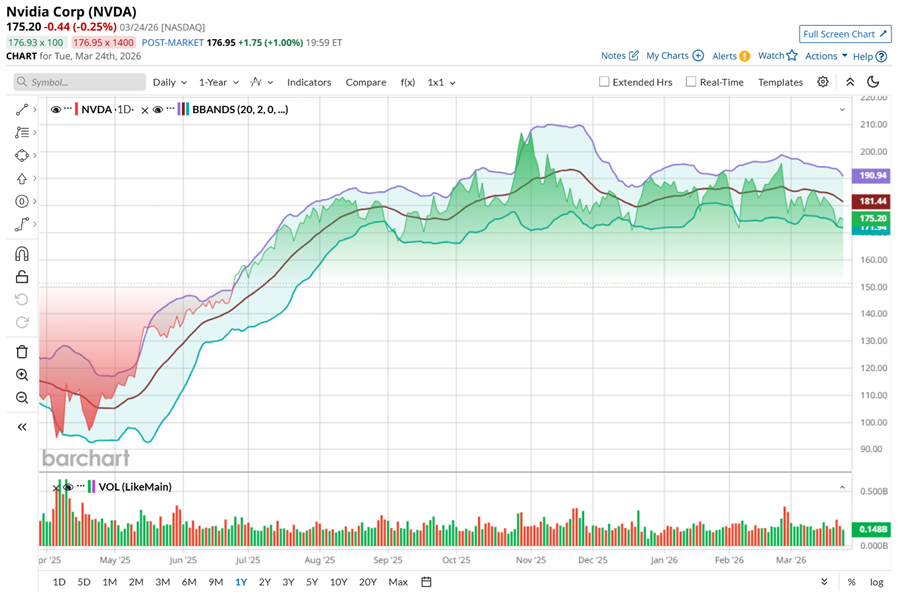Delete drawings with the trash icon
903x597 pixels.
point(22,352)
